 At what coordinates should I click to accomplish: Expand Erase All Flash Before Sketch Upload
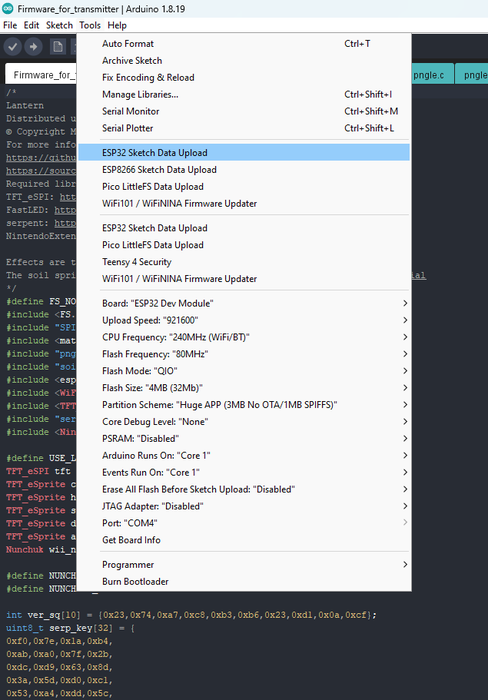coord(244,490)
